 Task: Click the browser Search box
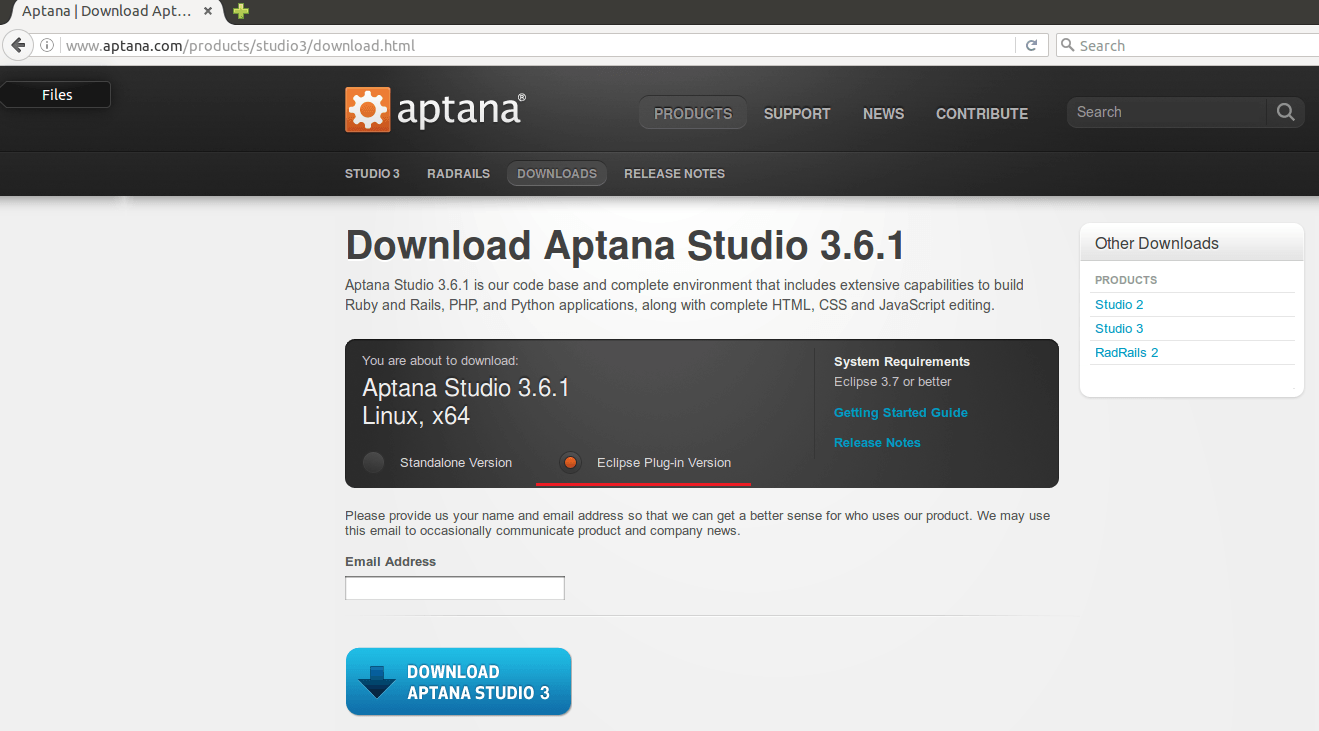(1187, 45)
